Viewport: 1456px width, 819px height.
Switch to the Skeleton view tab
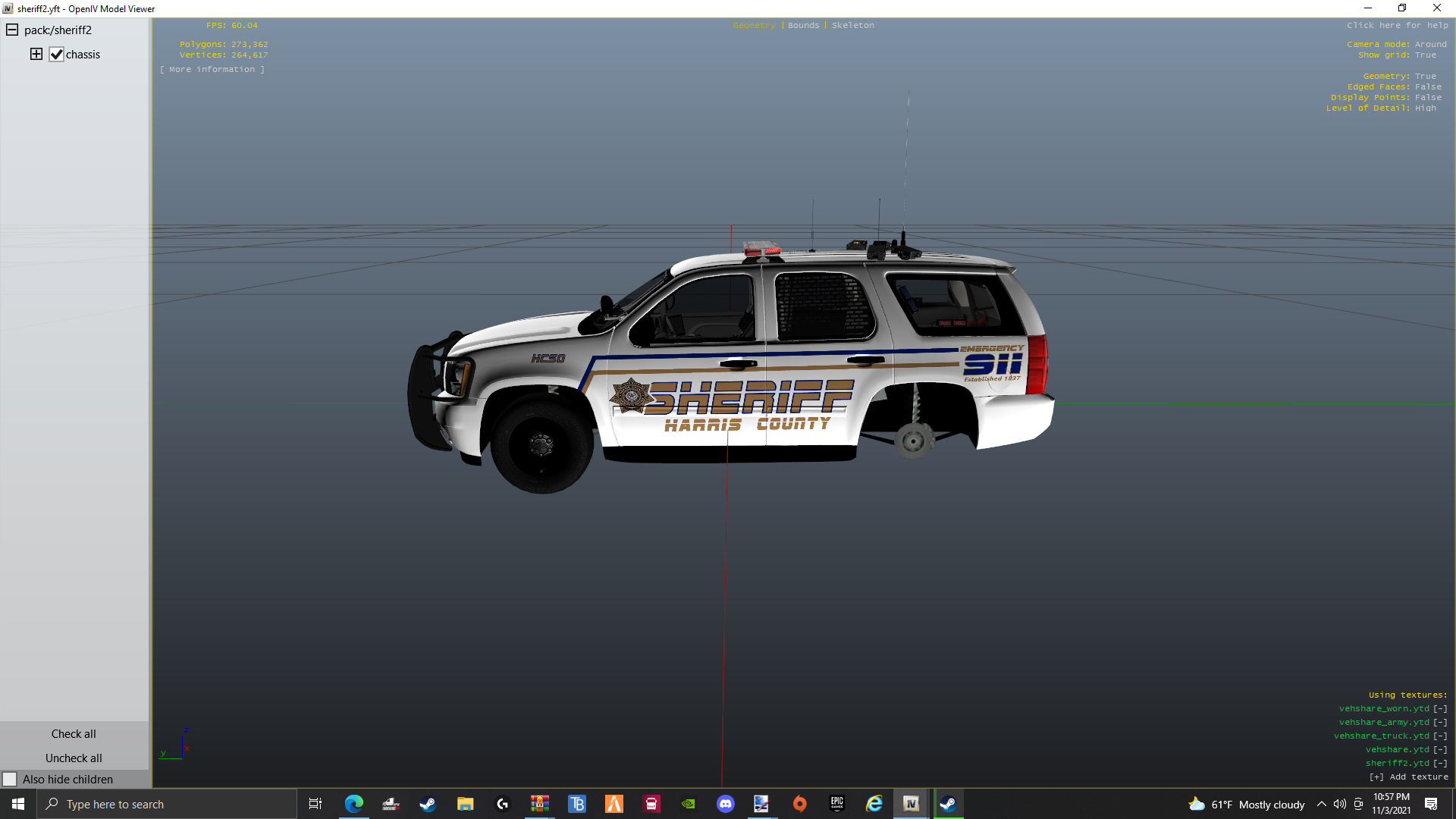click(x=852, y=25)
